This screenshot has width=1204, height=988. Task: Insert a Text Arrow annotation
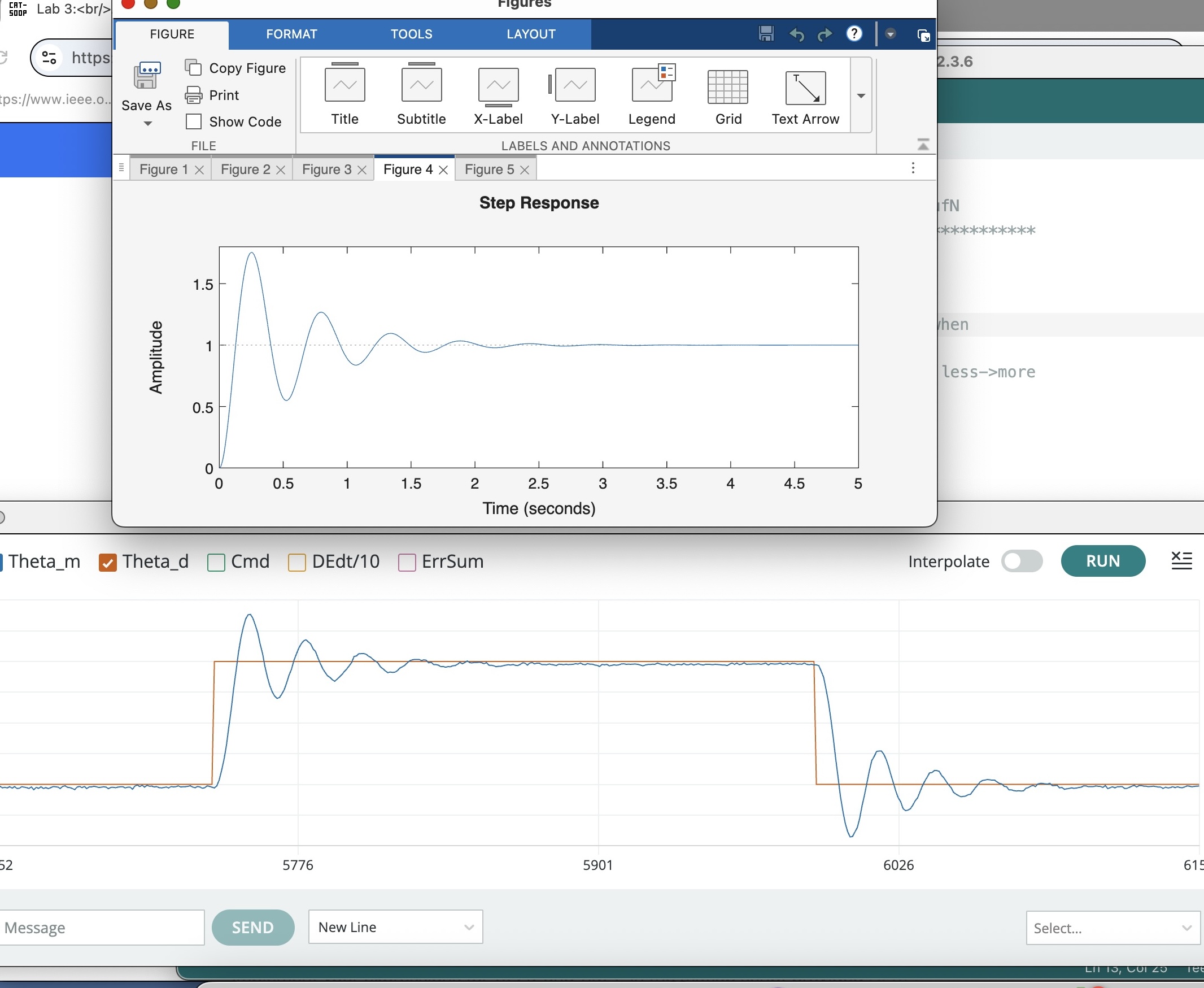click(x=805, y=88)
